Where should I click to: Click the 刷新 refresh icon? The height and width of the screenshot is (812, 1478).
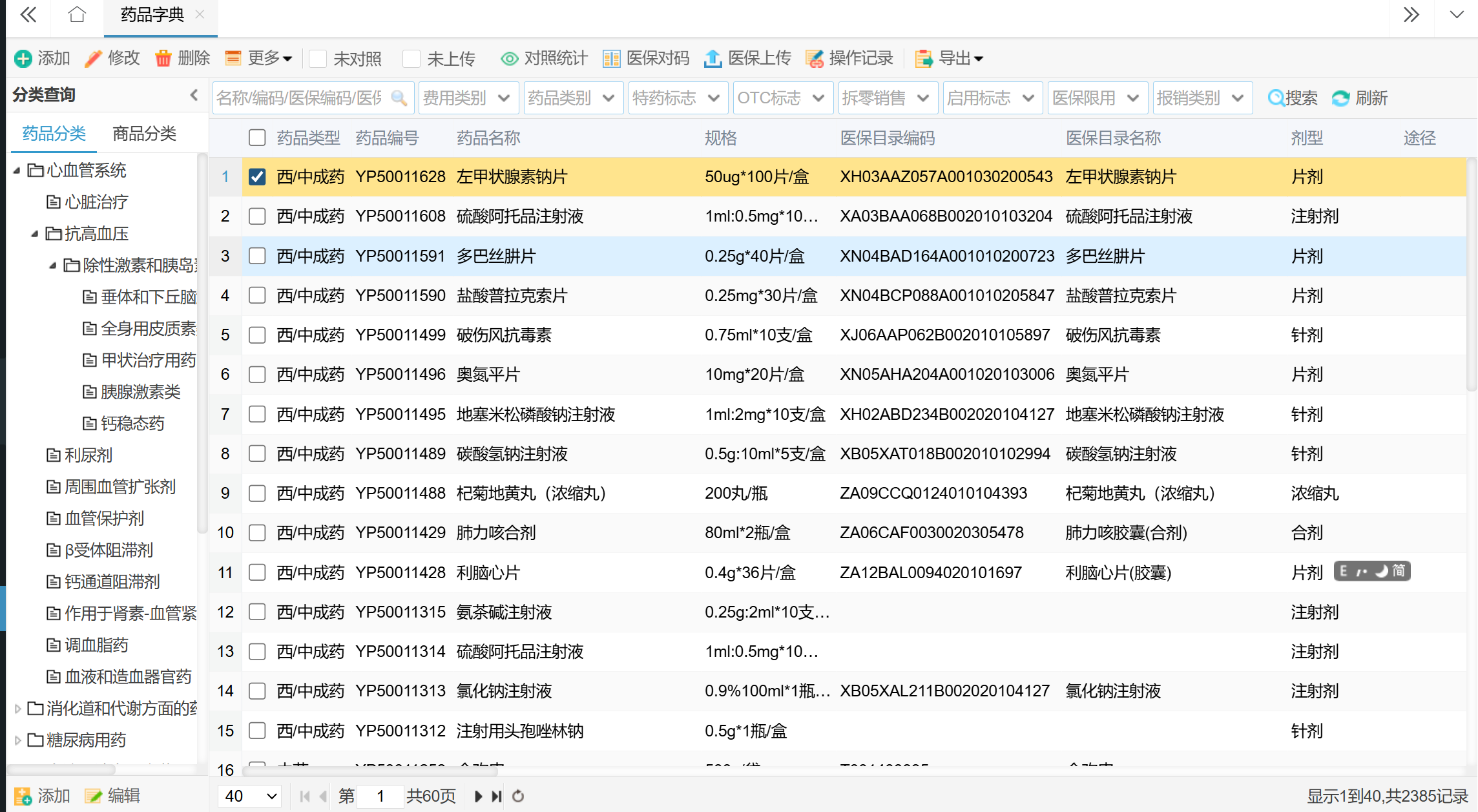tap(1341, 98)
